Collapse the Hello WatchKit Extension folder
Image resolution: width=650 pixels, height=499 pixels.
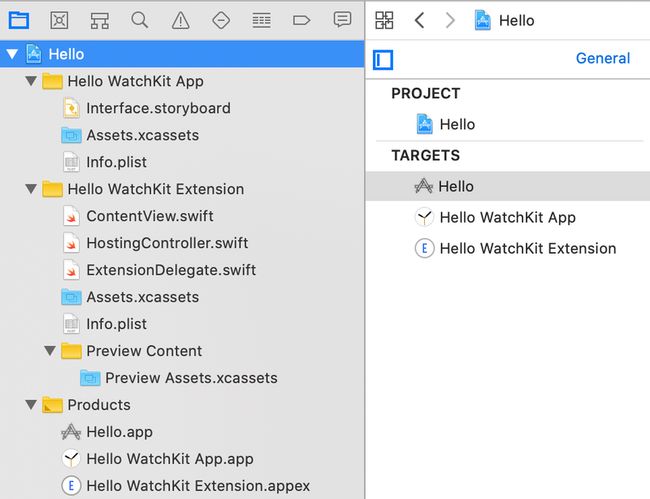click(31, 189)
